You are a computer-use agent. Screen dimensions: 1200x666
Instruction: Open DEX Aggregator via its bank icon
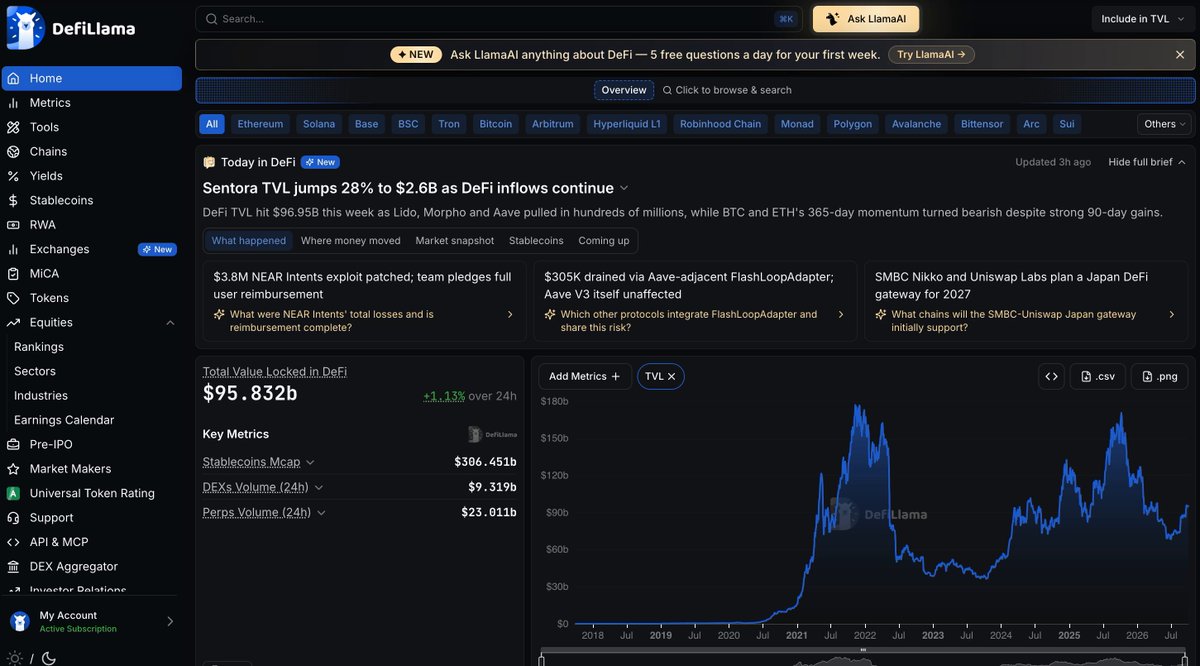click(13, 566)
